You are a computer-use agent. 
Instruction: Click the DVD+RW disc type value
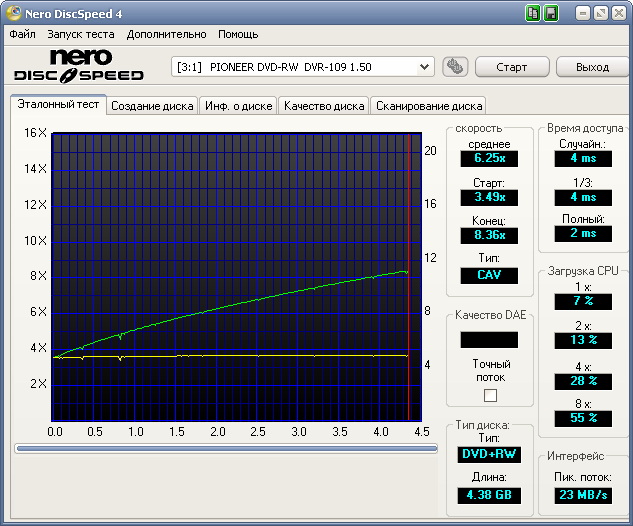(x=489, y=454)
